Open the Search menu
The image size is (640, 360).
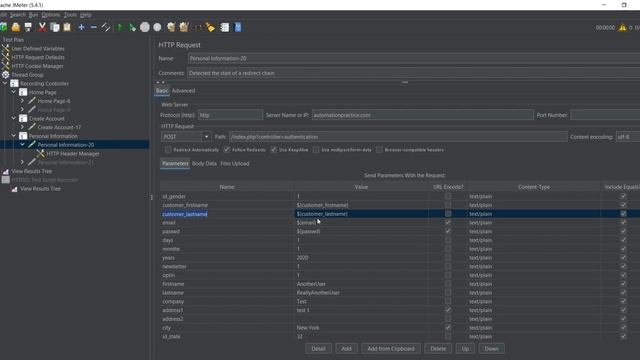(x=18, y=15)
